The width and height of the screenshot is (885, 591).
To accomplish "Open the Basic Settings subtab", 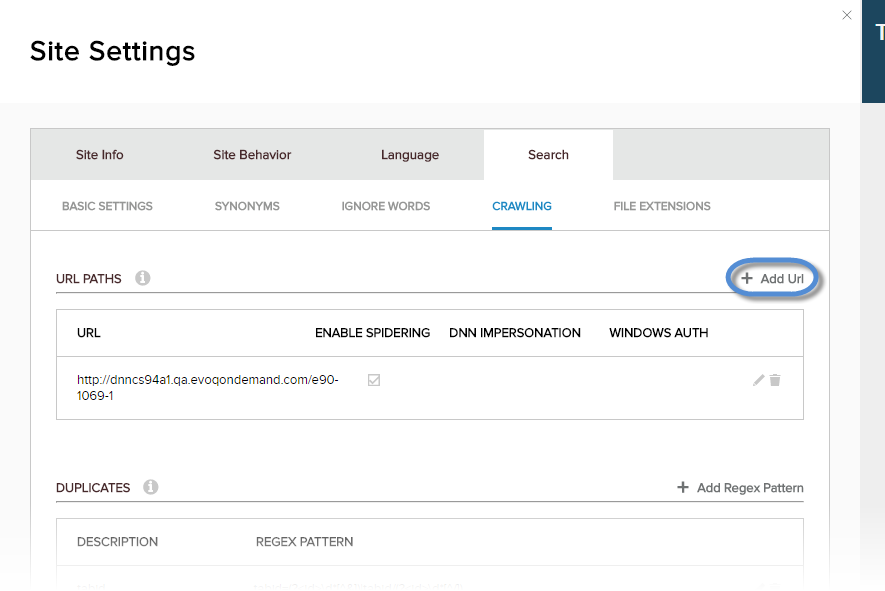I will pos(107,206).
